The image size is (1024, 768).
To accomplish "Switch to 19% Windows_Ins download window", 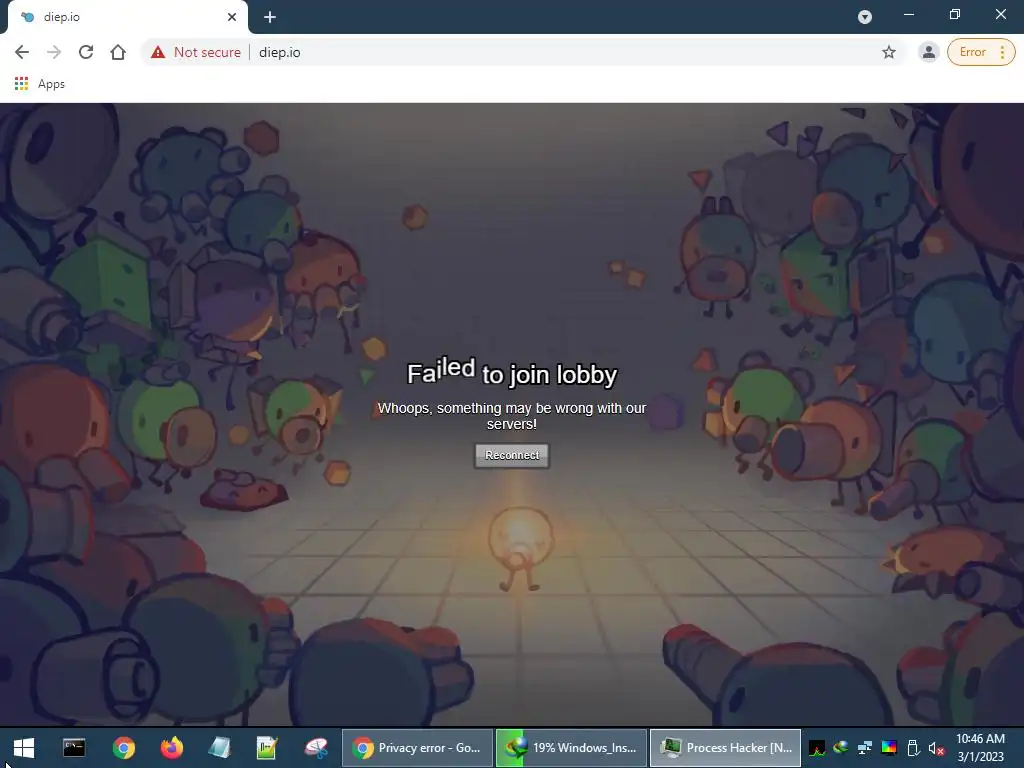I will tap(571, 748).
